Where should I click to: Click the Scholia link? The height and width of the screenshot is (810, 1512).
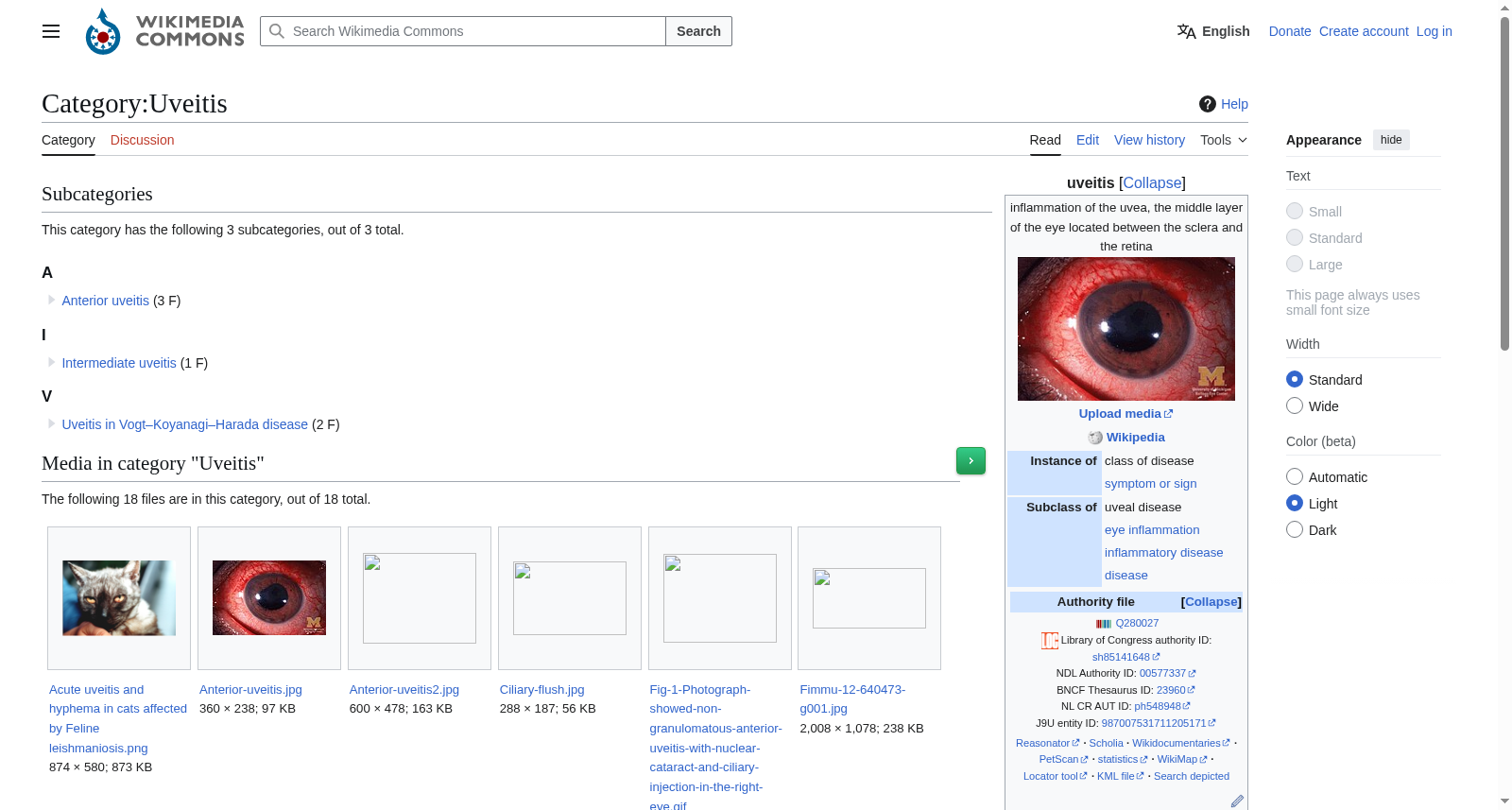point(1106,744)
